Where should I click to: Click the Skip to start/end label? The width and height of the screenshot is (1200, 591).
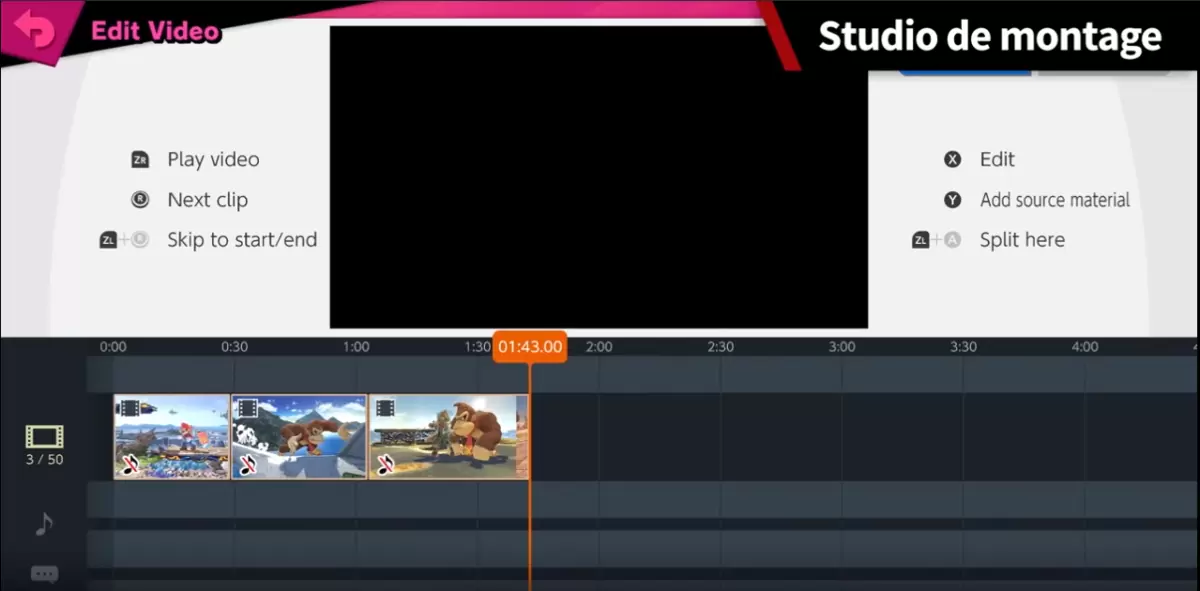242,240
